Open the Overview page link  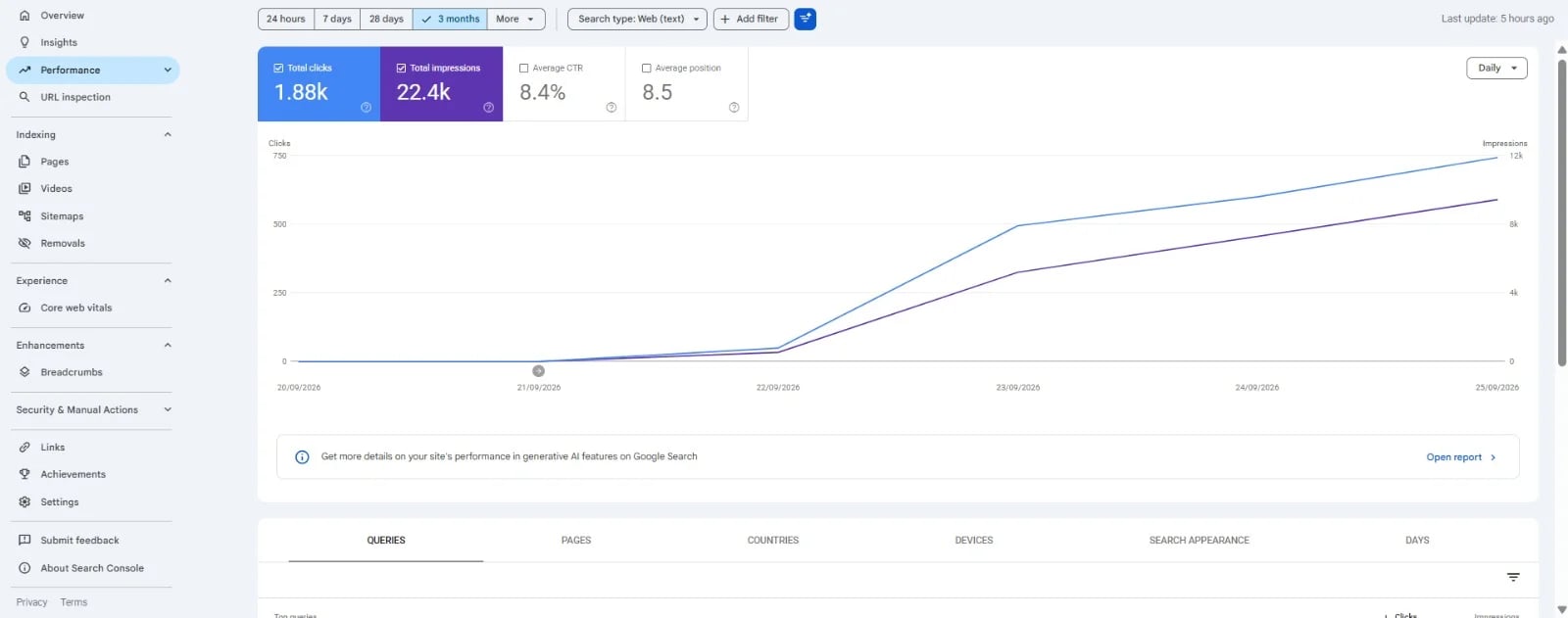click(62, 16)
